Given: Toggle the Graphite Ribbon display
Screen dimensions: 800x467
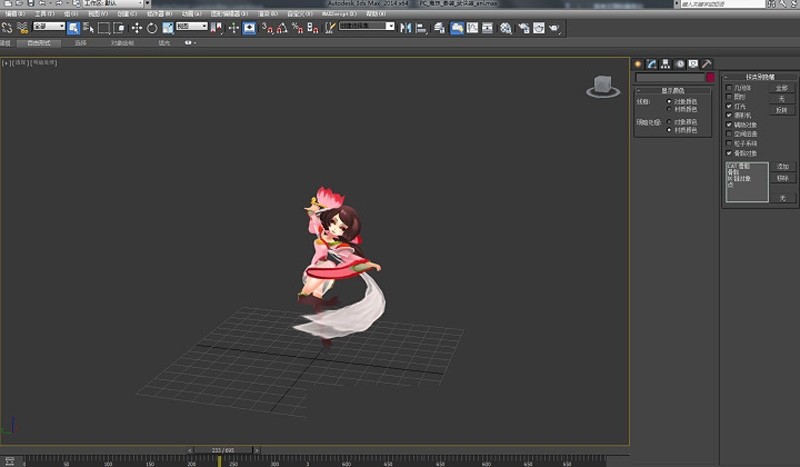Looking at the screenshot, I should [x=457, y=28].
